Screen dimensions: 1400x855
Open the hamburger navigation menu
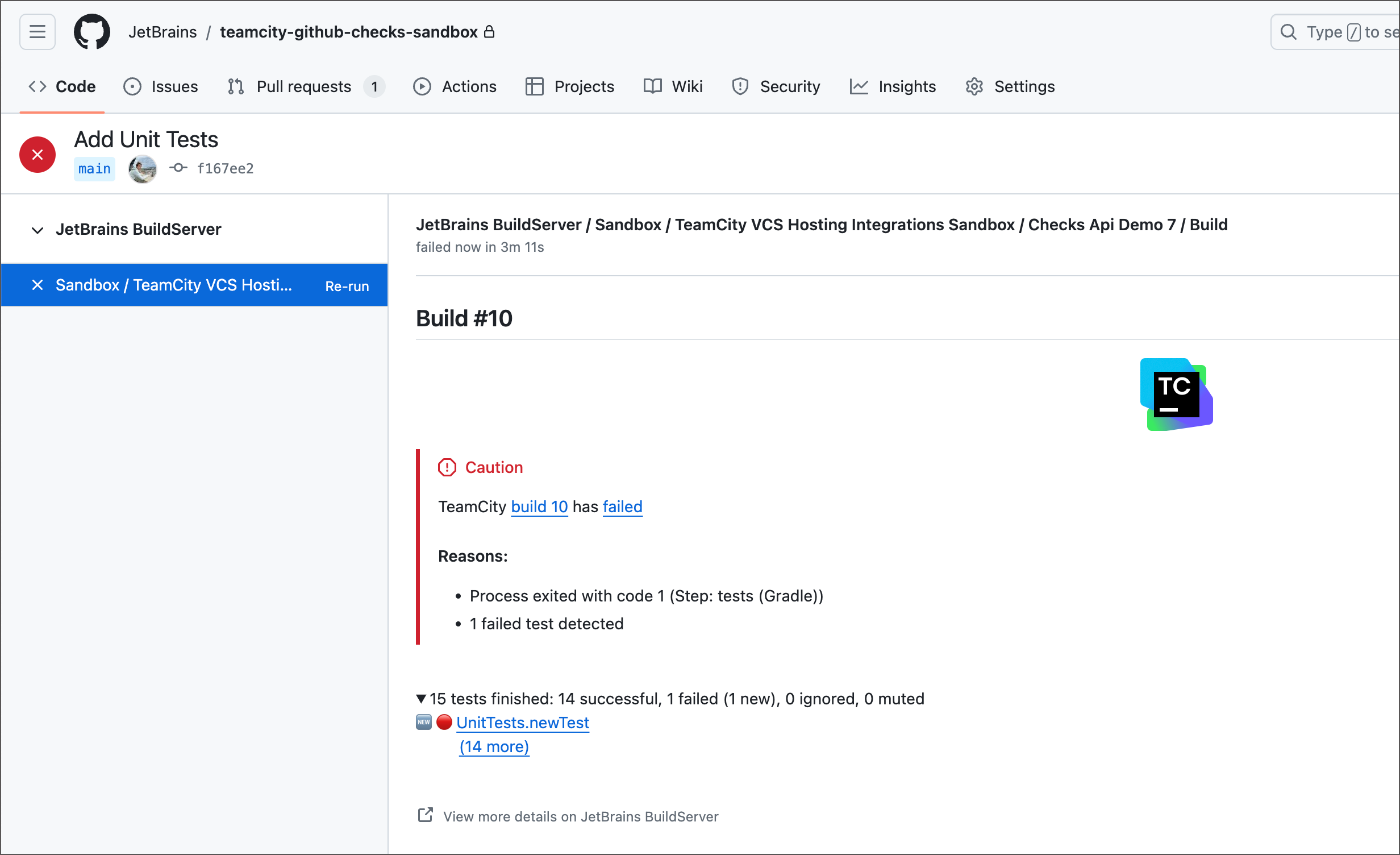(37, 32)
